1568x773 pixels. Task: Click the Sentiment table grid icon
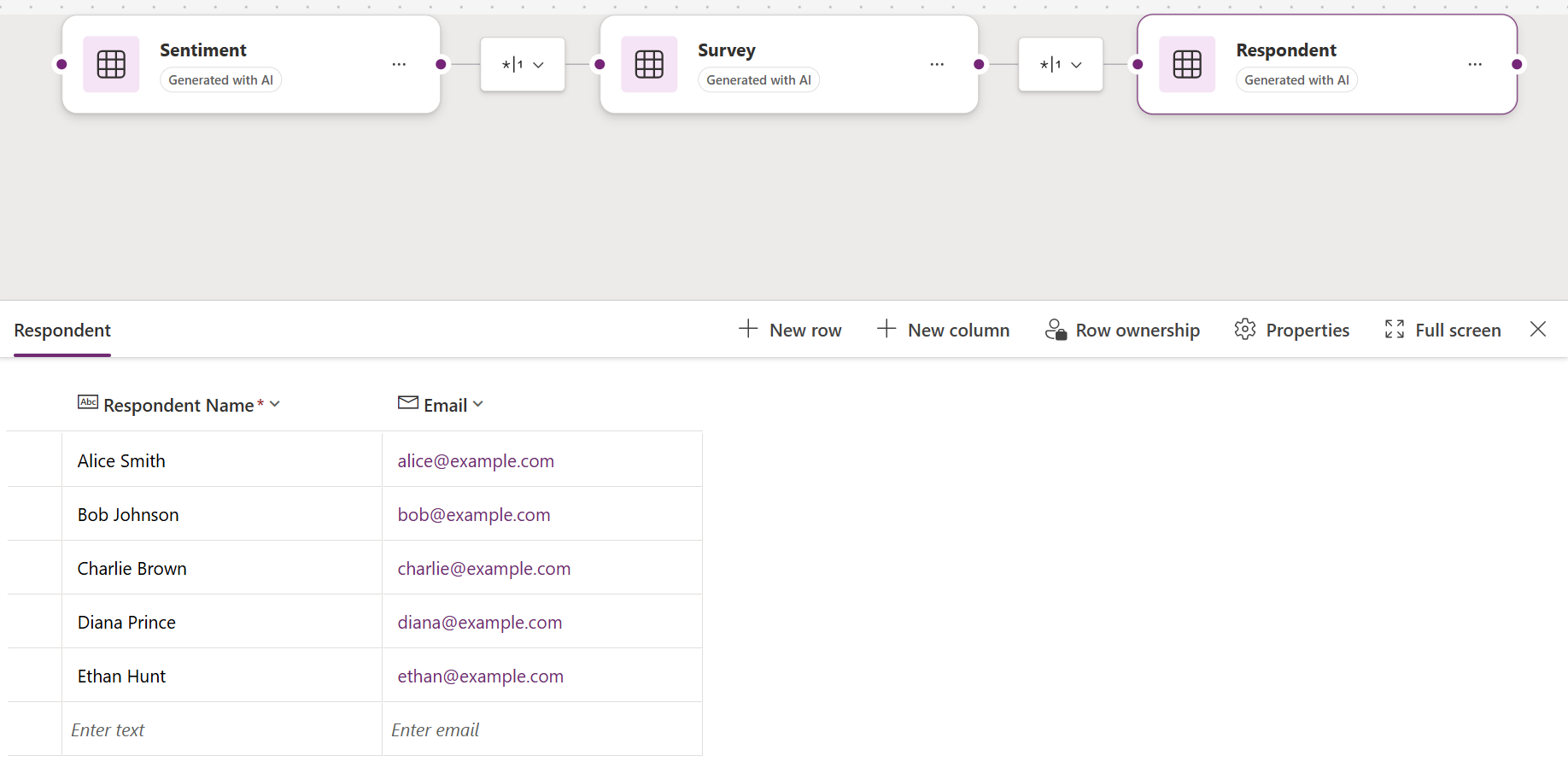point(111,64)
